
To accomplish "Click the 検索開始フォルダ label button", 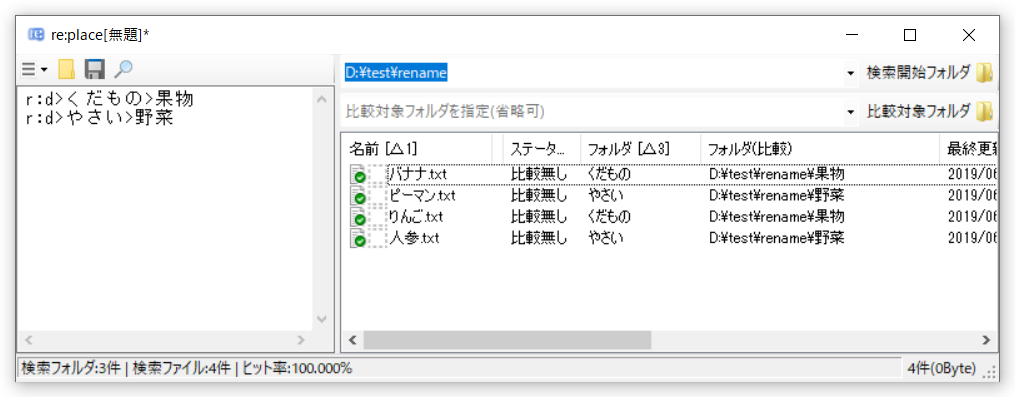I will tap(919, 73).
